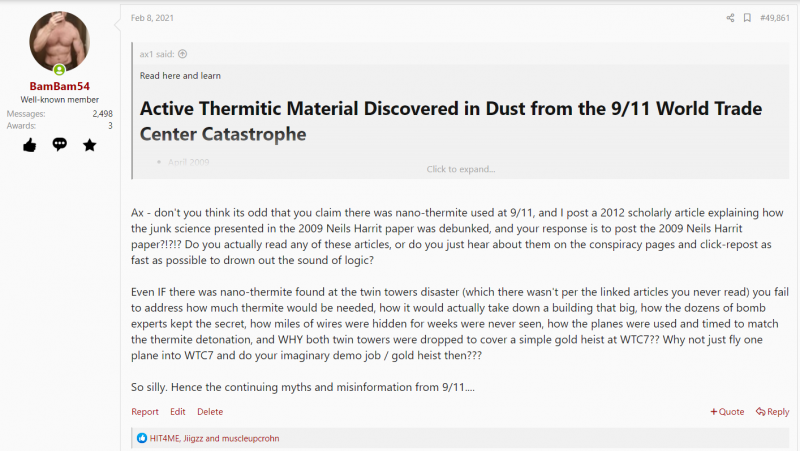Expand the quoted post via Click to expand
This screenshot has width=800, height=451.
click(x=461, y=169)
